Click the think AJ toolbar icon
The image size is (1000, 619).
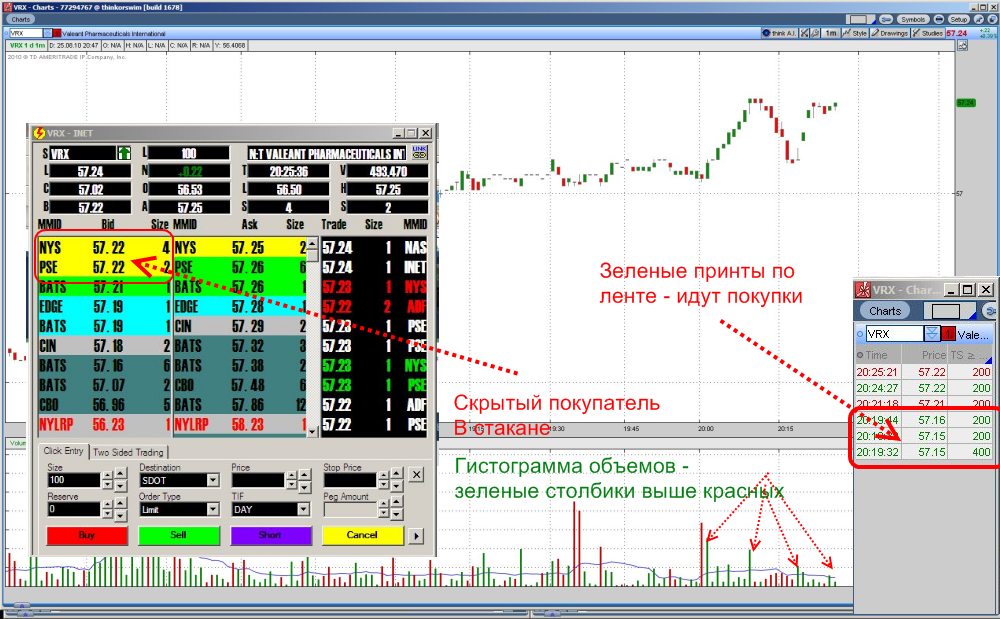tap(779, 33)
